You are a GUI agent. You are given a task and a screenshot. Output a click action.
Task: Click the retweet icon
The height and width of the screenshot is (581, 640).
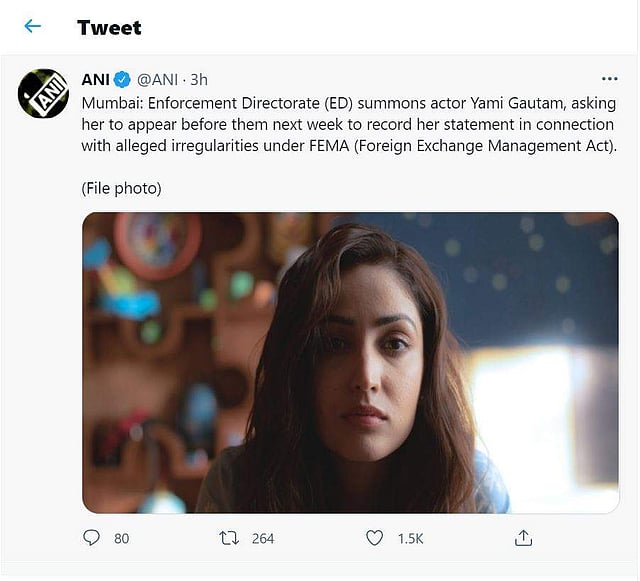[229, 538]
